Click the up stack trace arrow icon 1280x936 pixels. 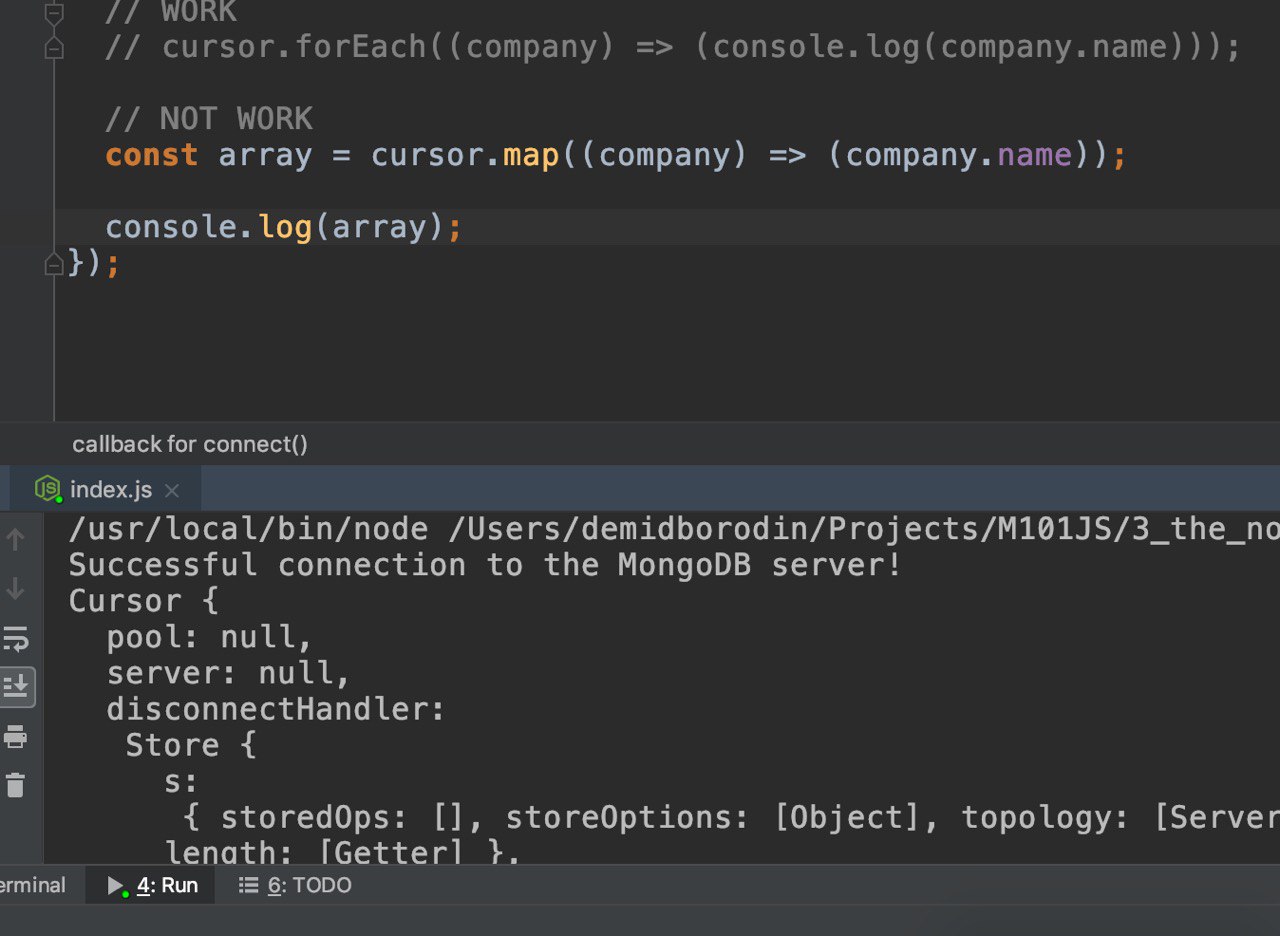pyautogui.click(x=16, y=541)
